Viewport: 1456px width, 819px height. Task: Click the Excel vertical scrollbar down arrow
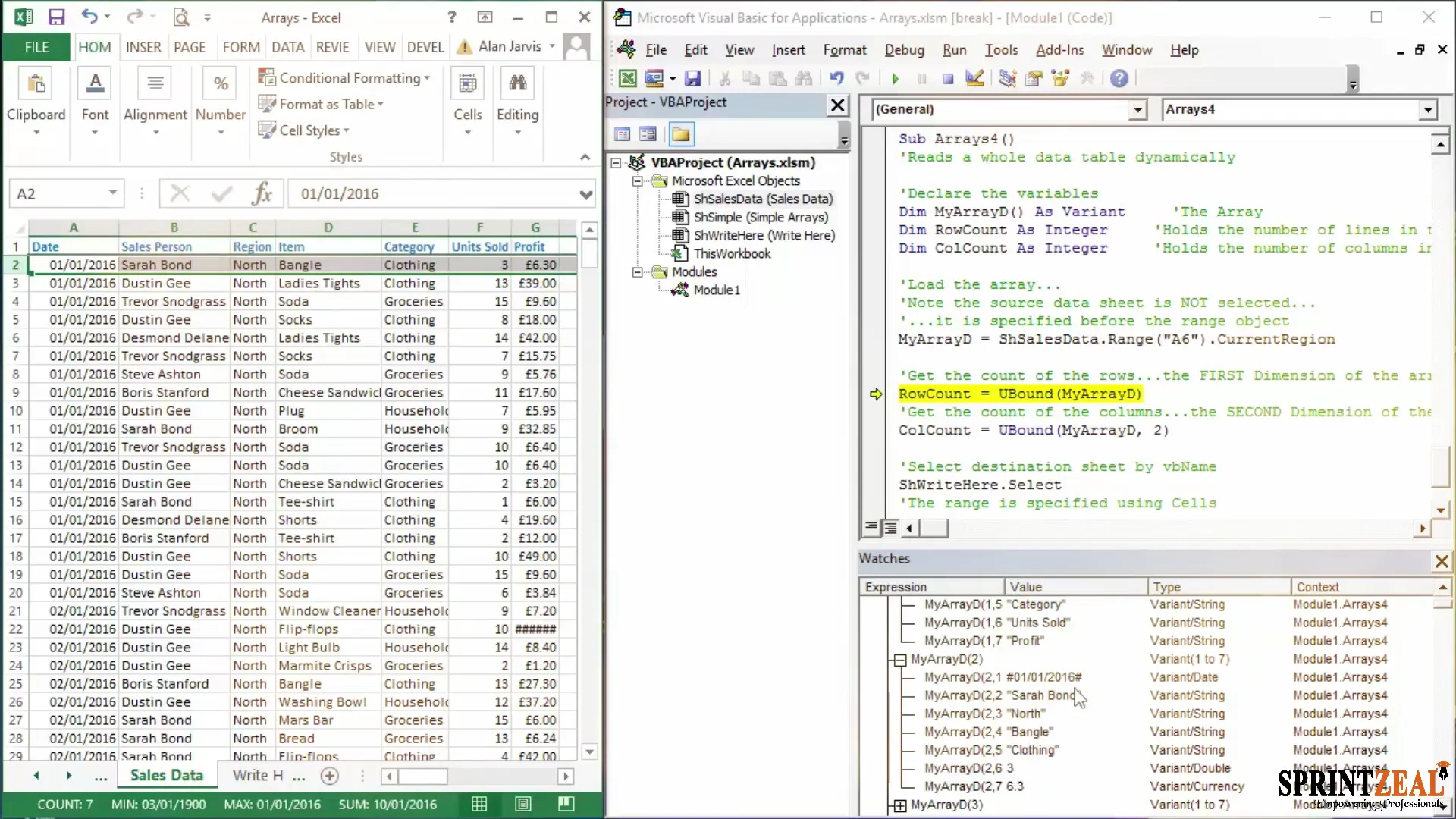(x=589, y=752)
